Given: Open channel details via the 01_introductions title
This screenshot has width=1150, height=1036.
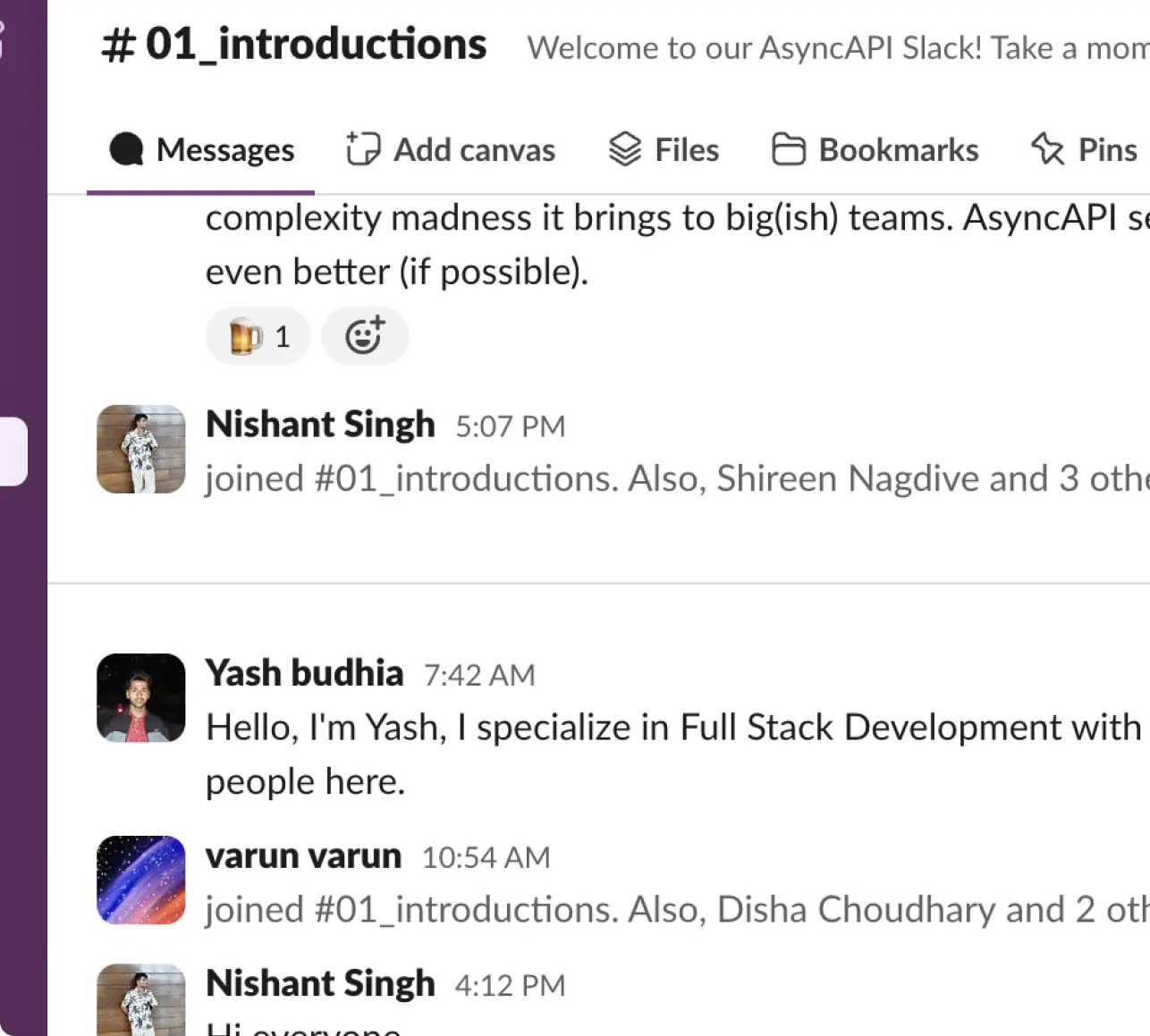Looking at the screenshot, I should click(313, 43).
